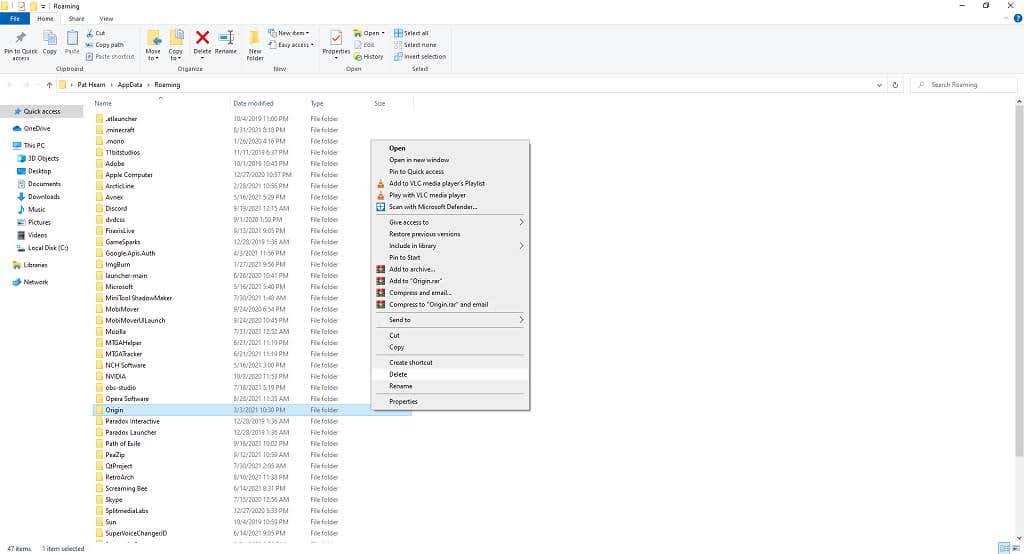The image size is (1024, 554).
Task: Choose Add to VLC media player's Playlist
Action: click(450, 184)
